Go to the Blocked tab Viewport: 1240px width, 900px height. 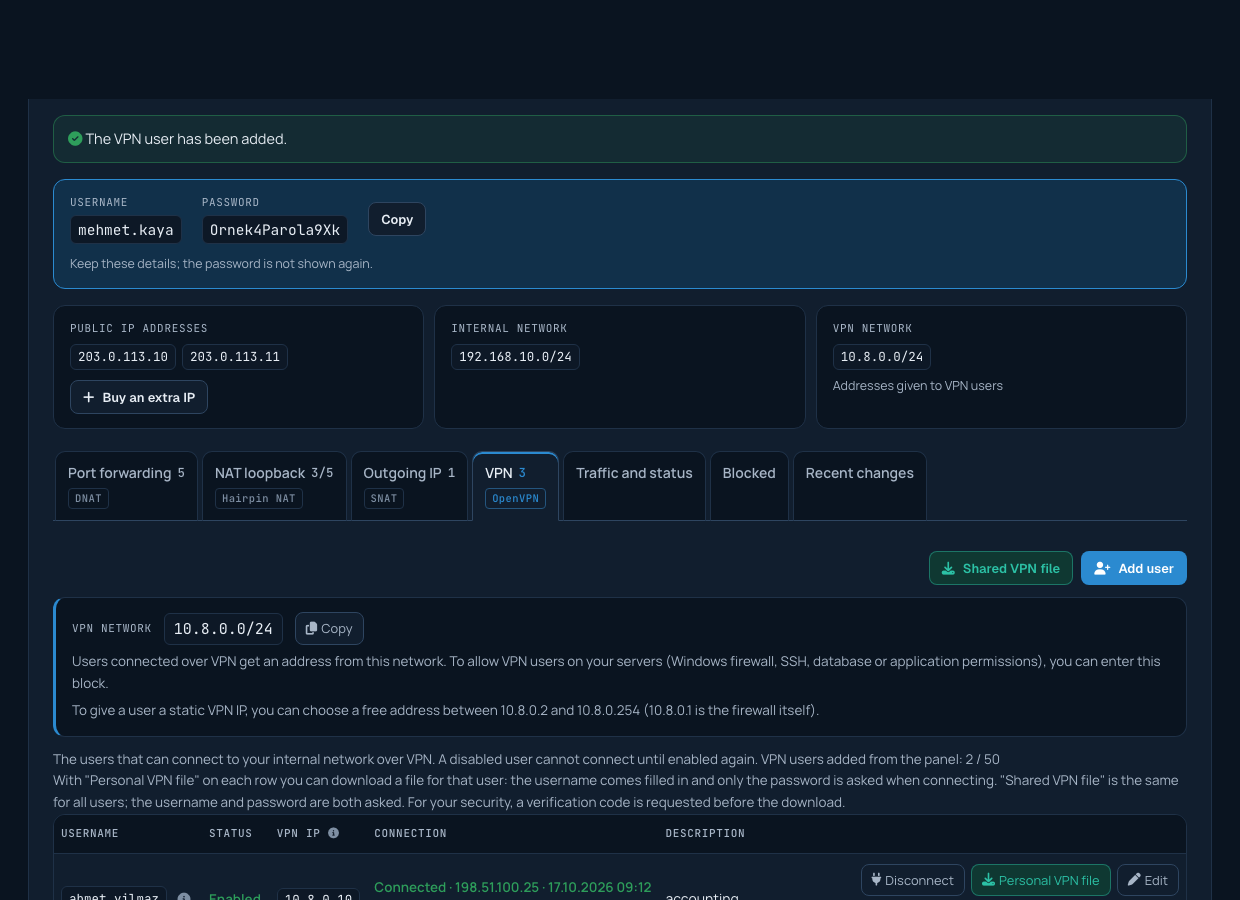coord(749,485)
